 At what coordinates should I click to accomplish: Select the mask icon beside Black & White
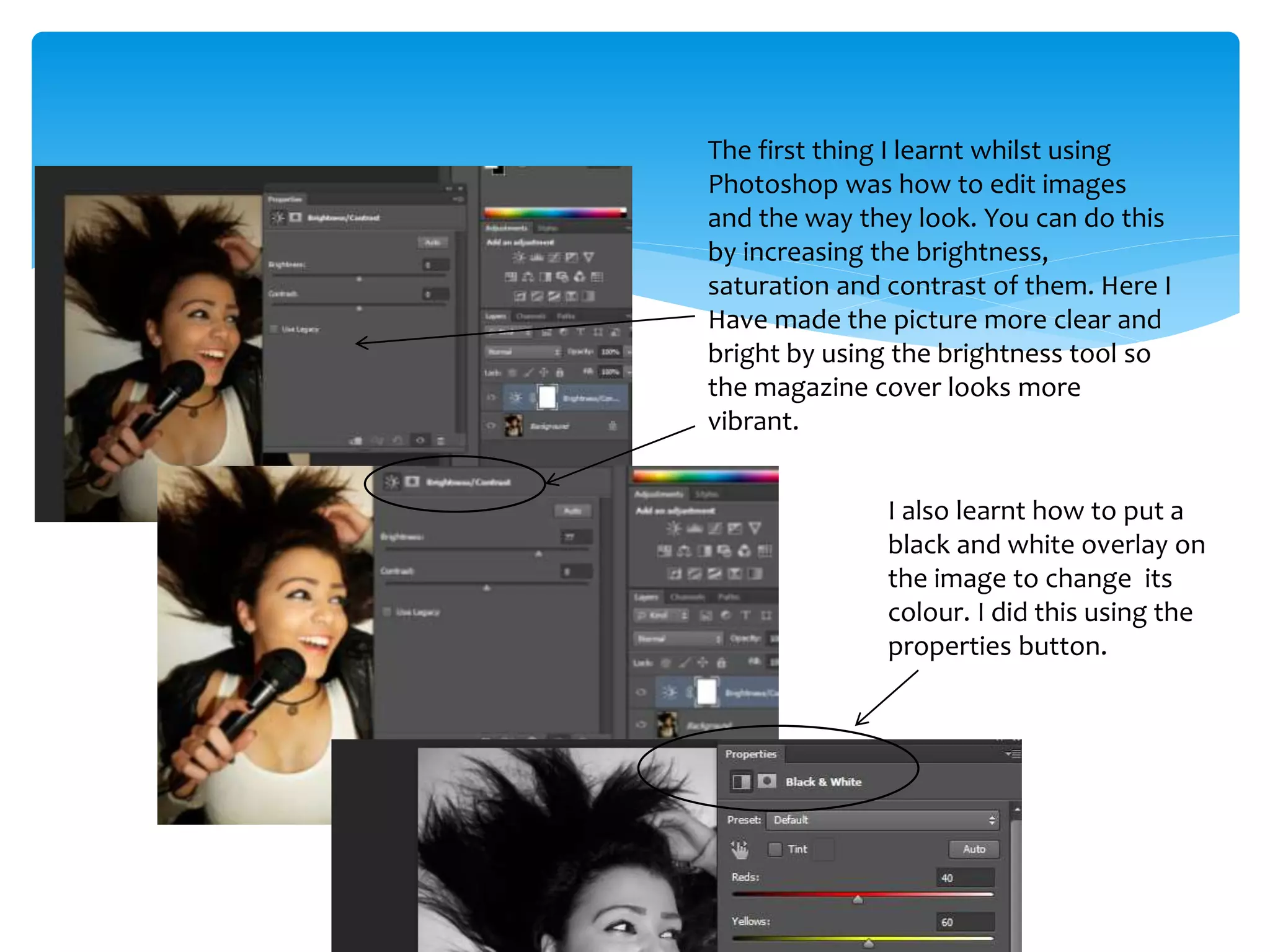[767, 781]
